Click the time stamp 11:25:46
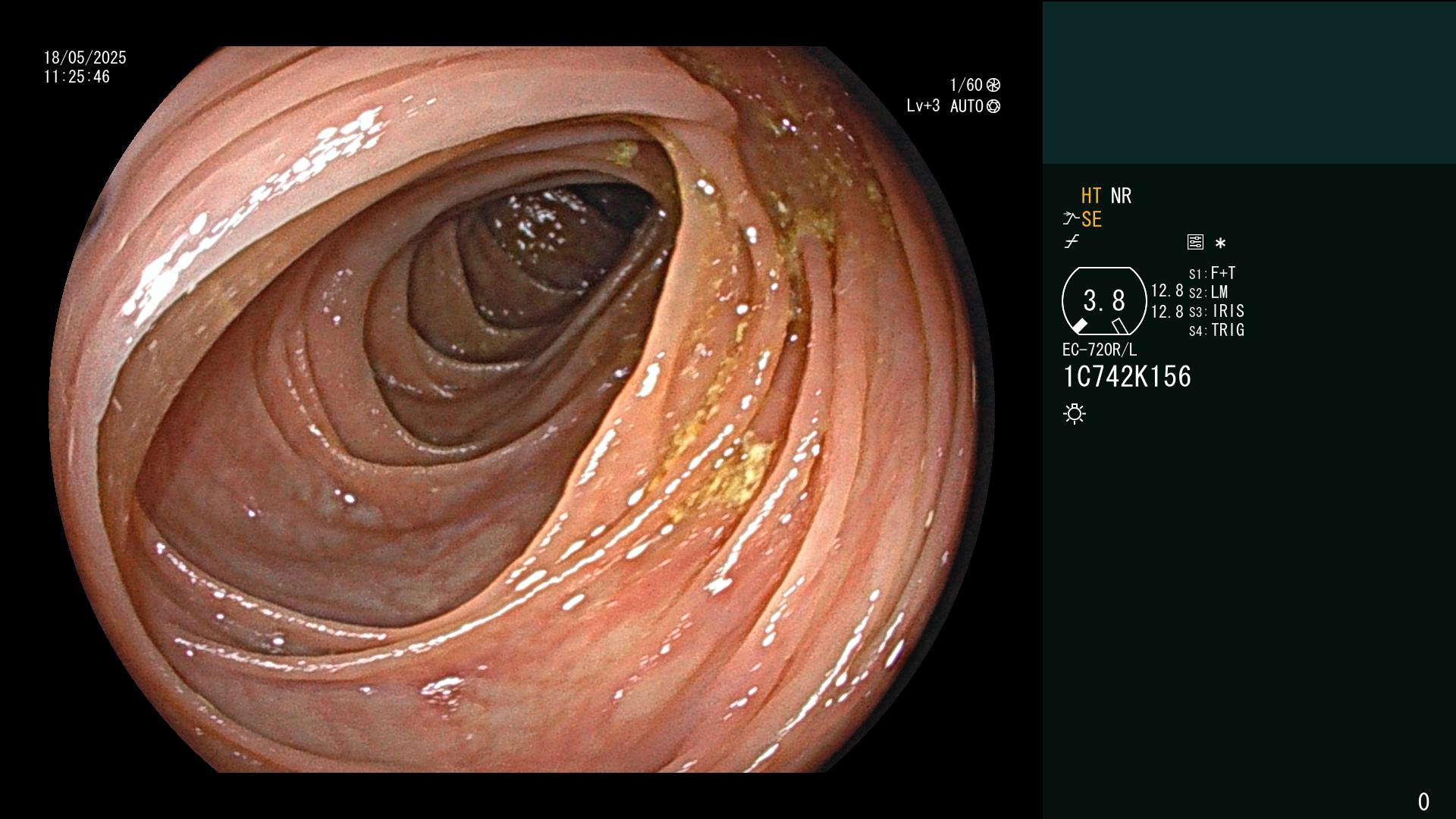The image size is (1456, 819). tap(77, 77)
